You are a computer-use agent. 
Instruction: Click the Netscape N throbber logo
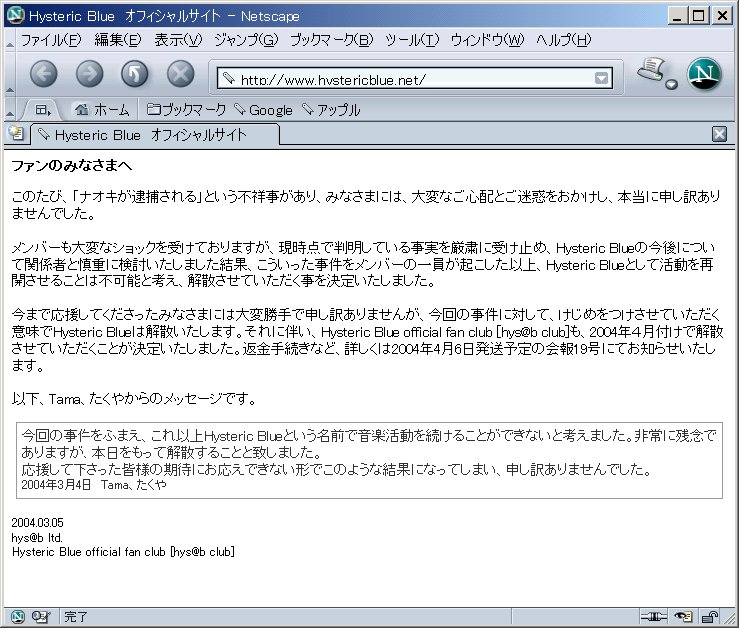tap(704, 74)
